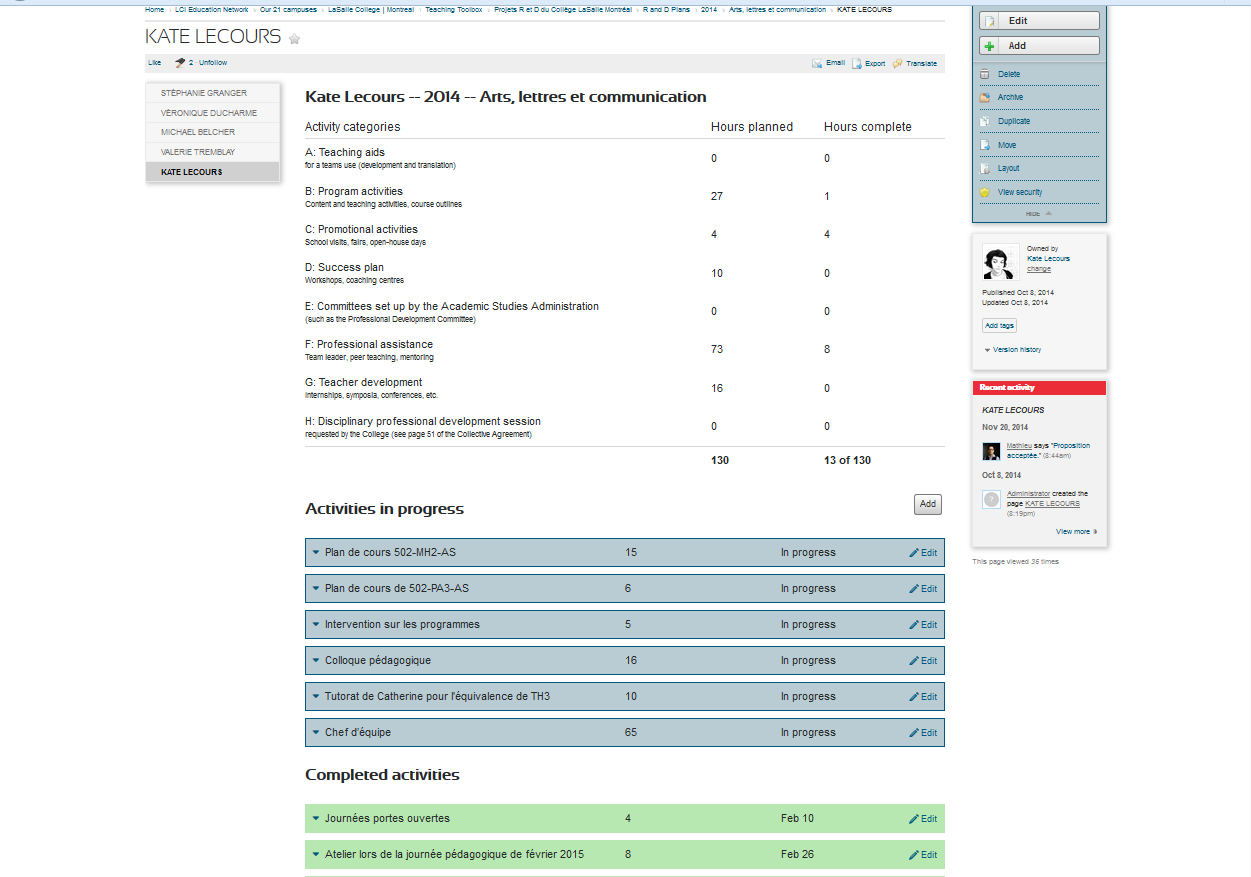Click the Administrator name link in Recent activity
The image size is (1251, 877).
1028,494
